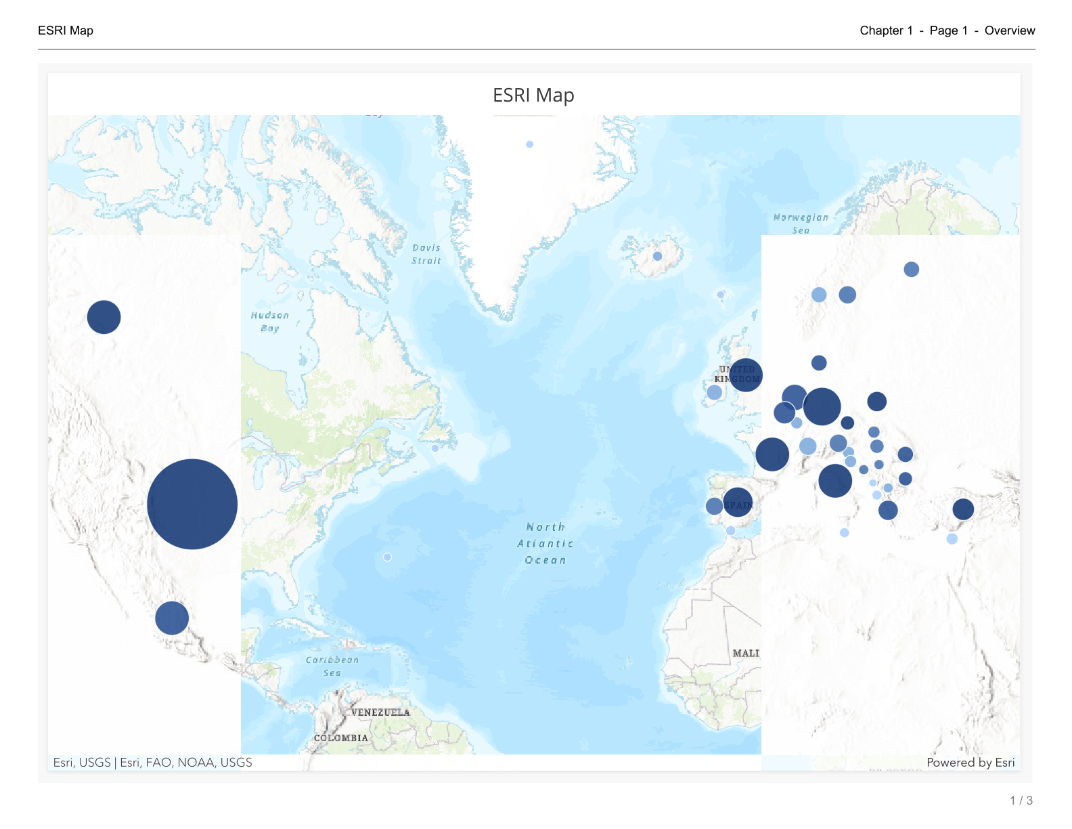
Task: Click the Chapter 1 - Page 1 - Overview header
Action: pyautogui.click(x=947, y=31)
